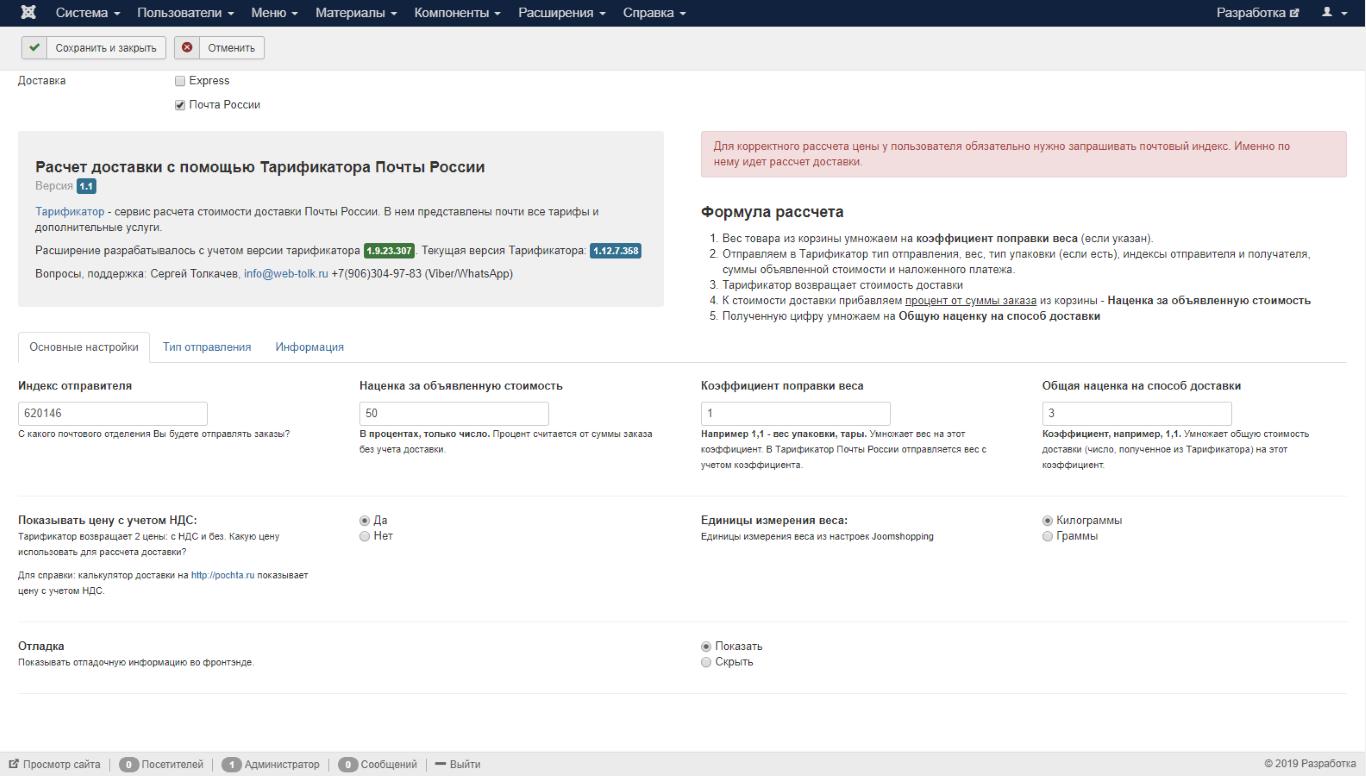
Task: Click the Посетителей counter badge
Action: pos(129,765)
